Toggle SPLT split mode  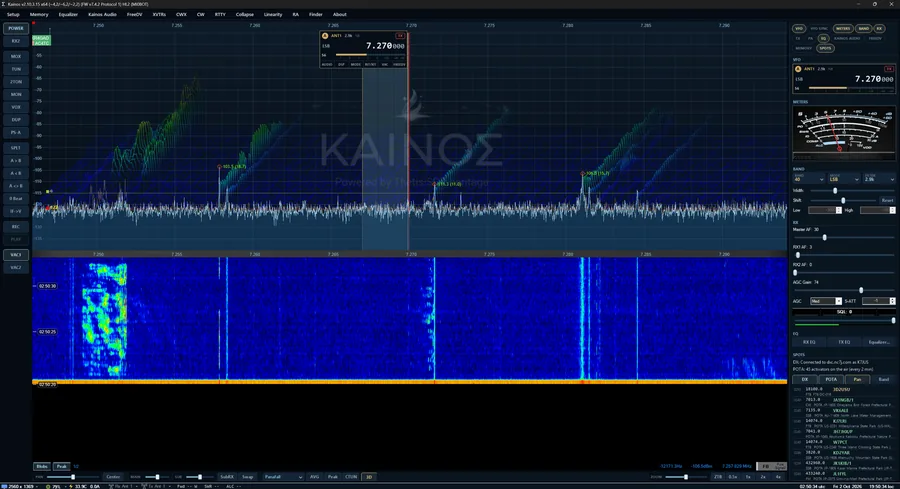pyautogui.click(x=15, y=148)
